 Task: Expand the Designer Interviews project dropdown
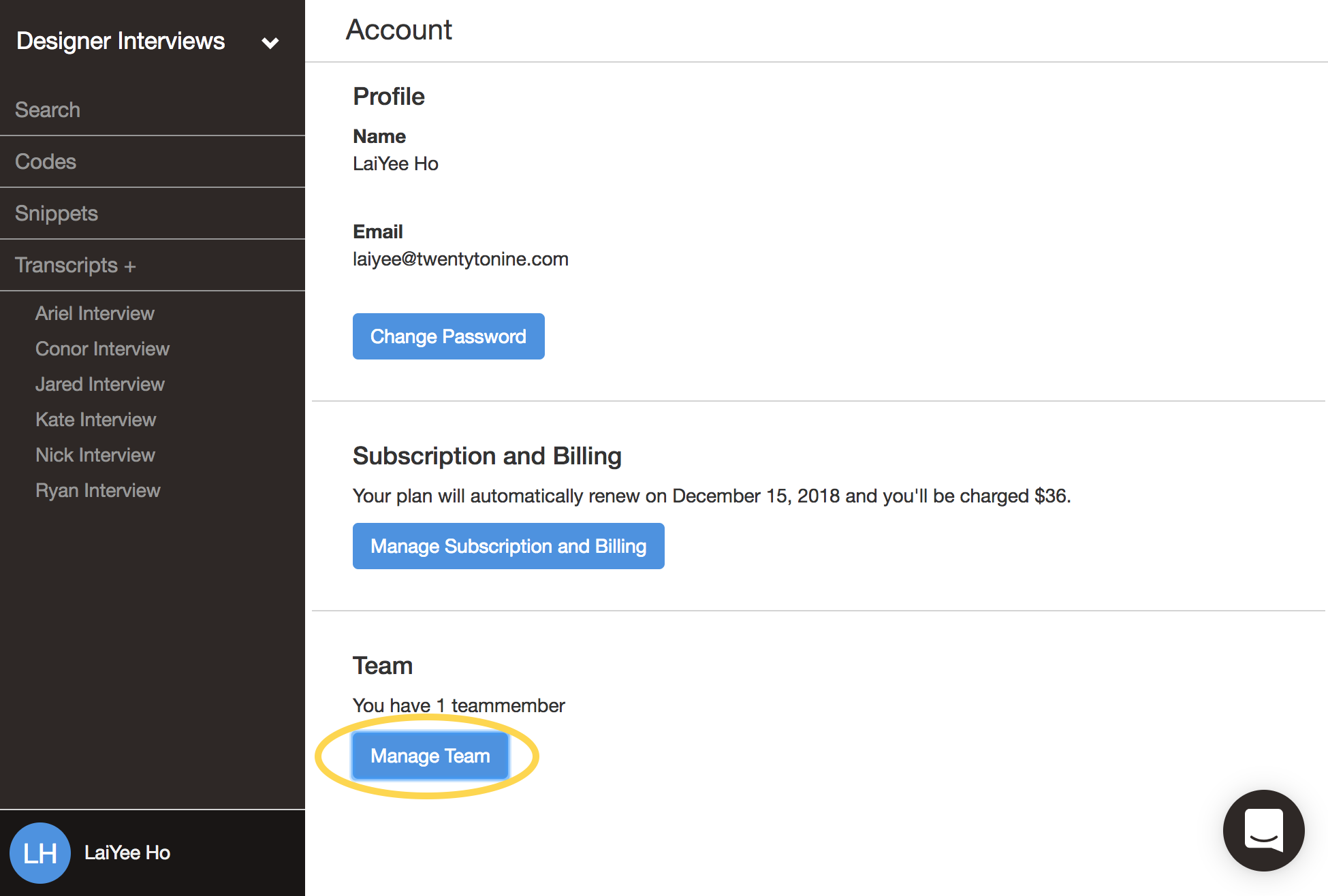pos(270,42)
